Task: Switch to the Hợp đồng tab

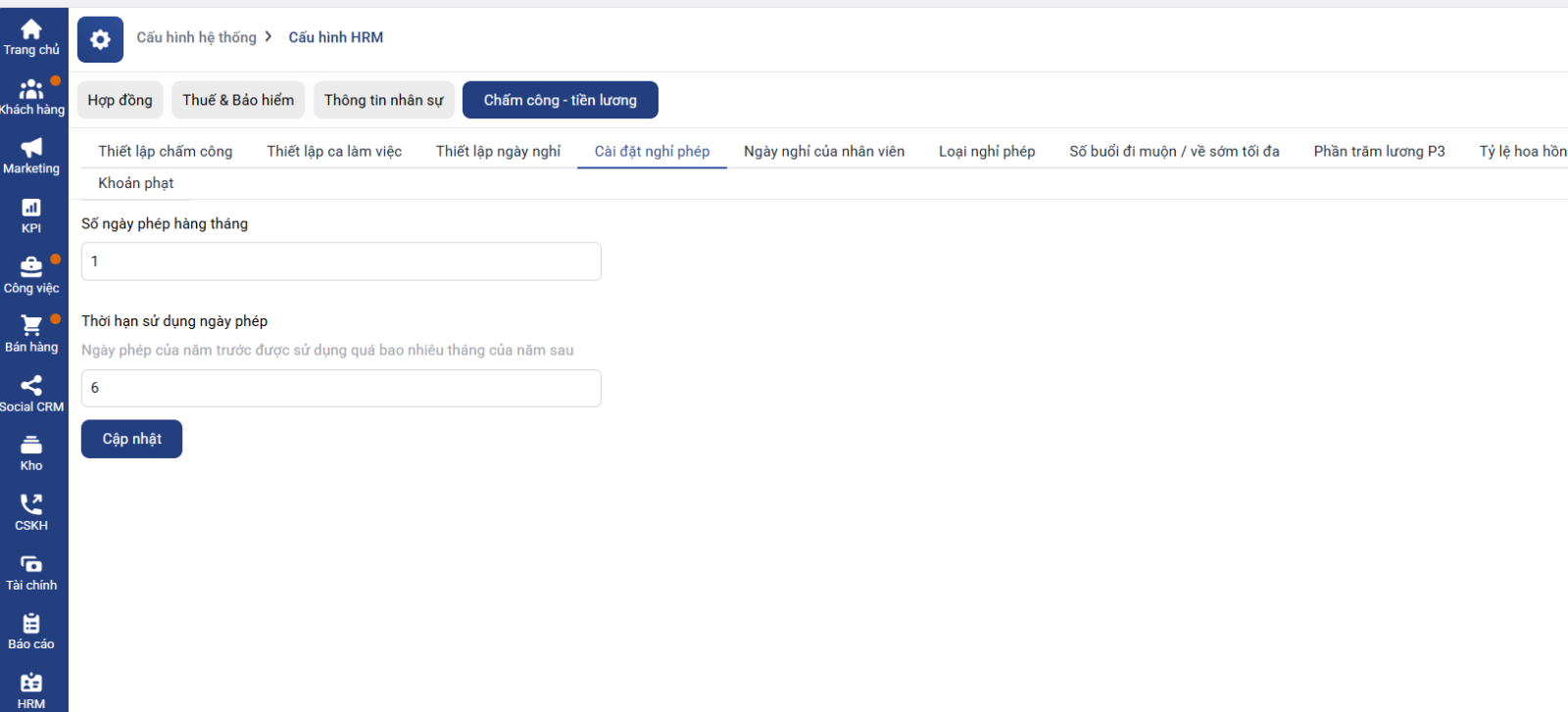Action: pos(120,100)
